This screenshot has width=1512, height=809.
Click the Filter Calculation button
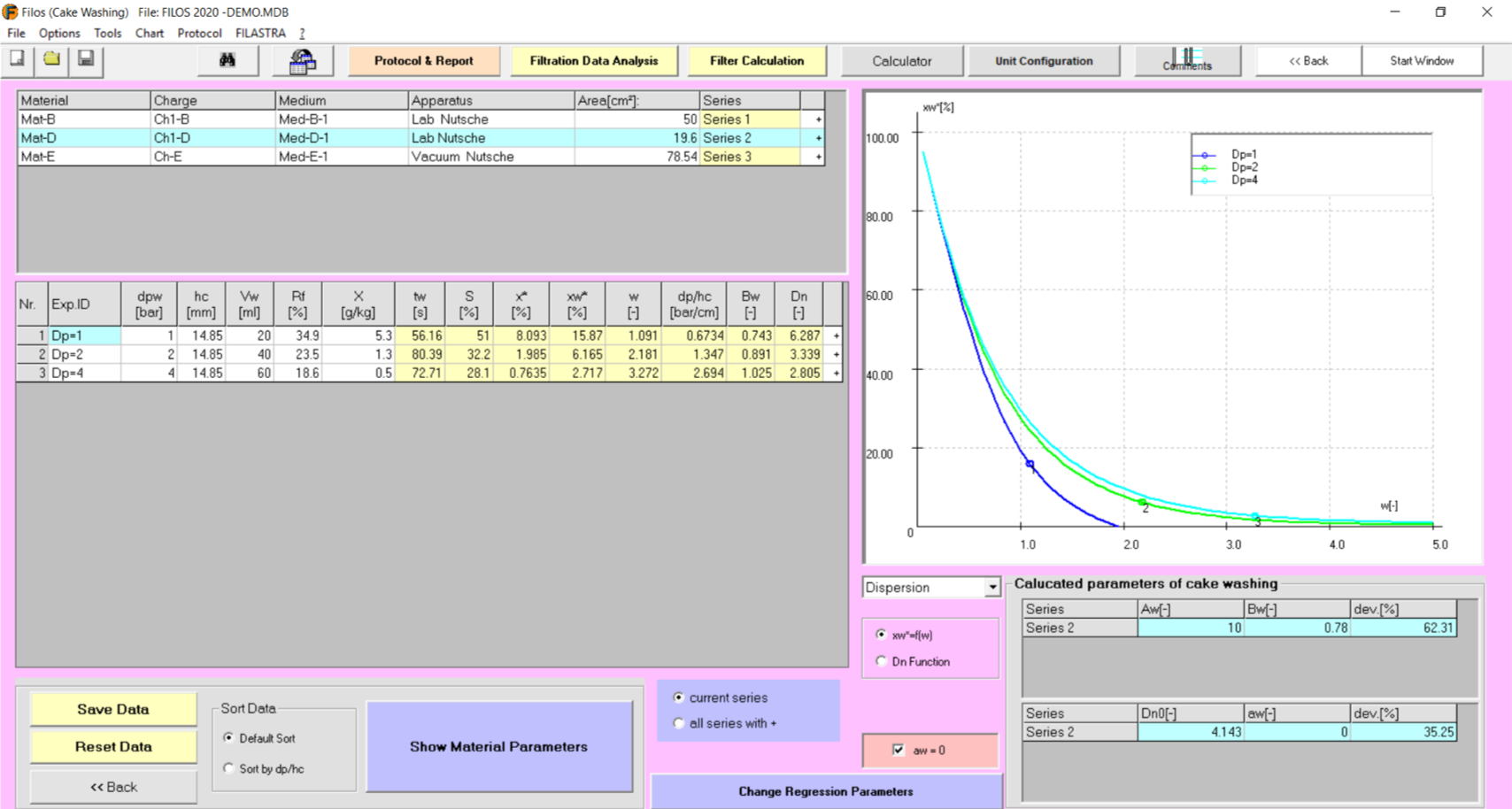[x=757, y=60]
